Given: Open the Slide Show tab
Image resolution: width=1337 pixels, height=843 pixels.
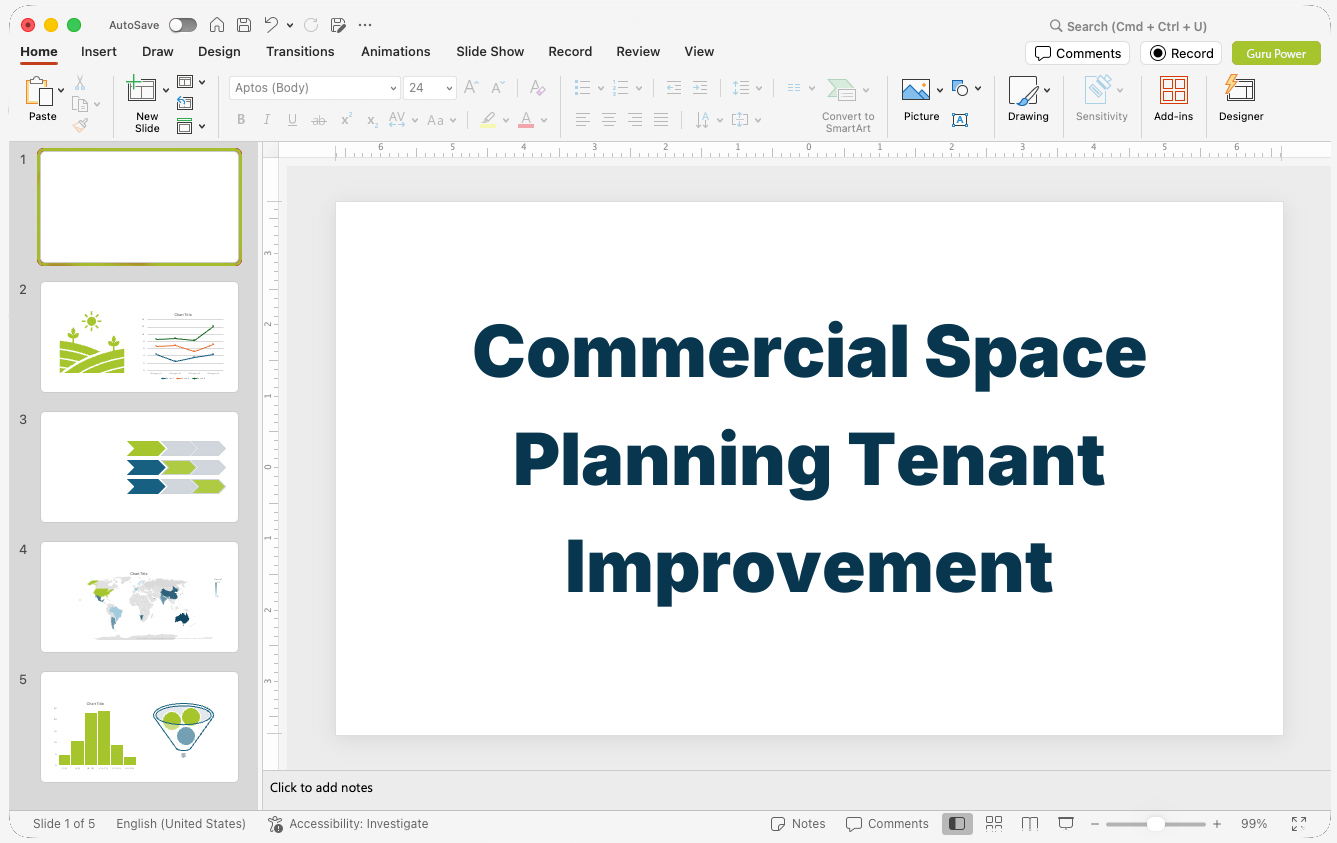Looking at the screenshot, I should click(x=490, y=51).
